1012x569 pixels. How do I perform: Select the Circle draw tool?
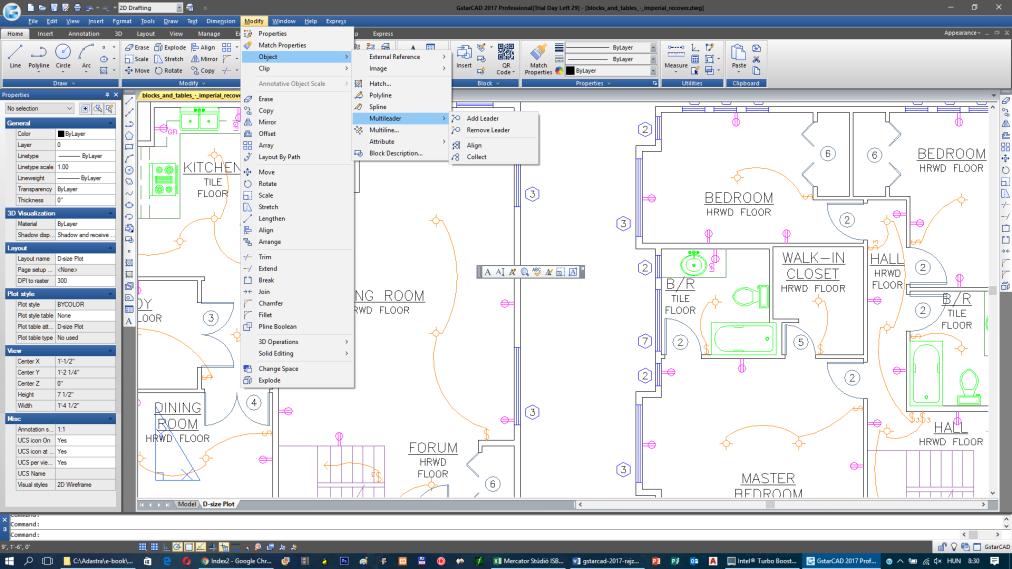[63, 57]
